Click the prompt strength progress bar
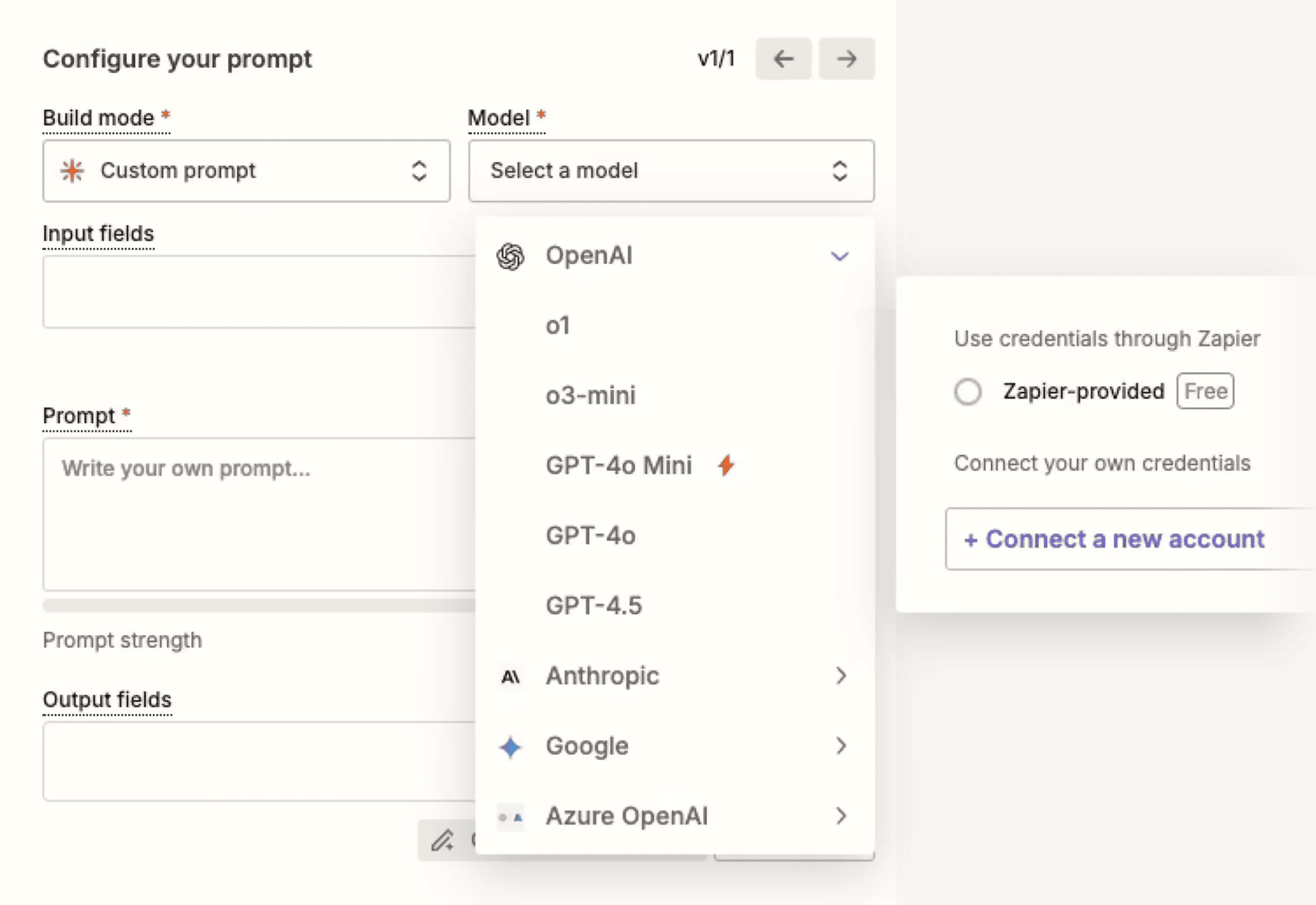The height and width of the screenshot is (905, 1316). [259, 606]
